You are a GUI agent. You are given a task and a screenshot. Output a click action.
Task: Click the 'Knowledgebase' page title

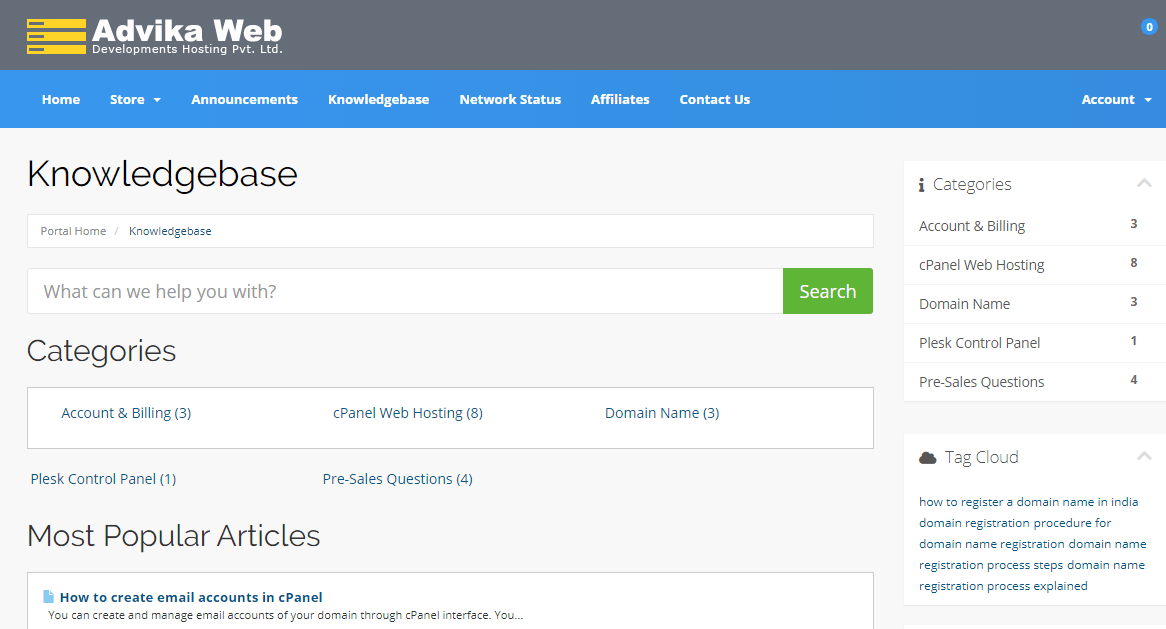pyautogui.click(x=162, y=174)
